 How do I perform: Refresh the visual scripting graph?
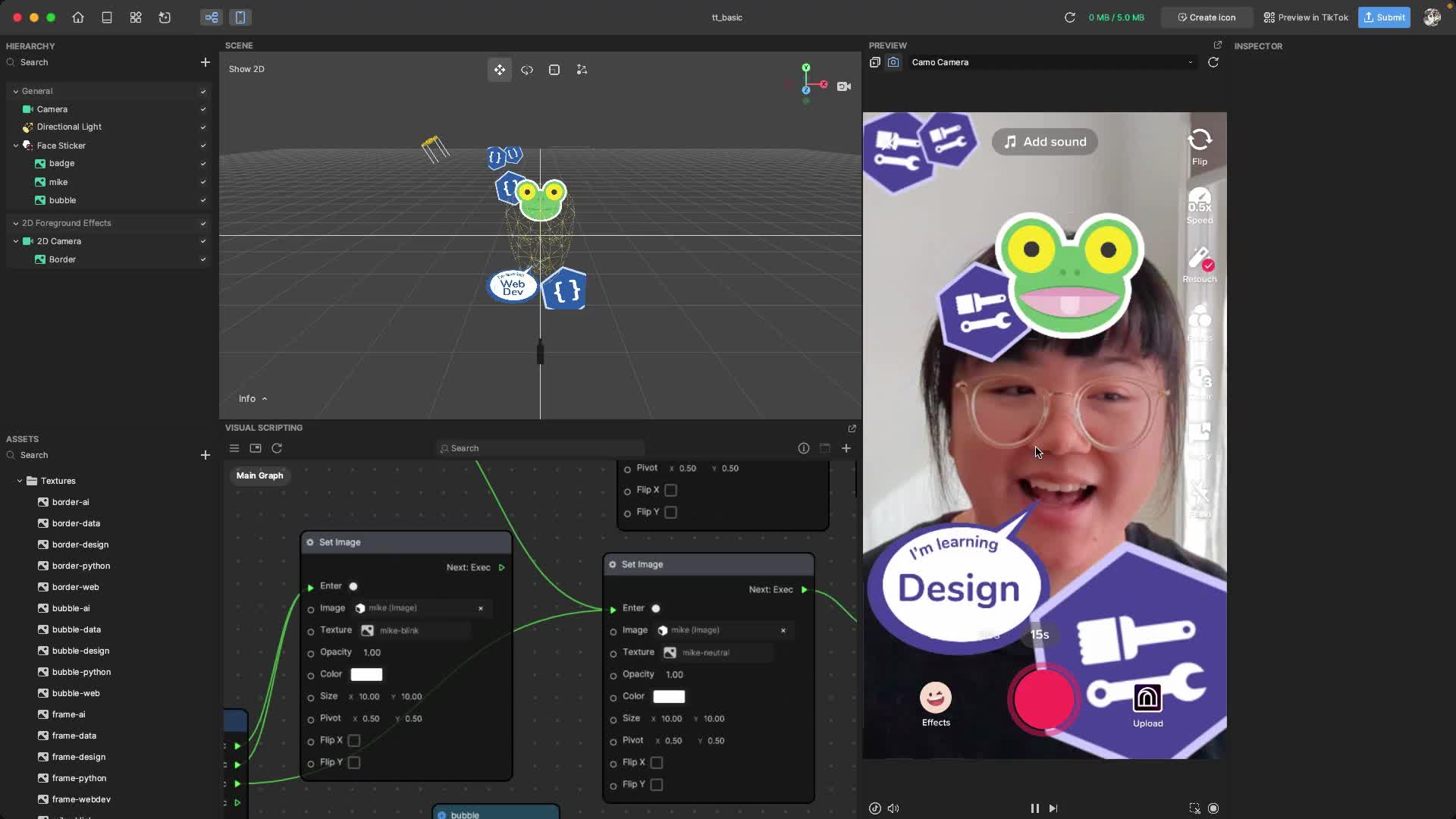click(277, 448)
